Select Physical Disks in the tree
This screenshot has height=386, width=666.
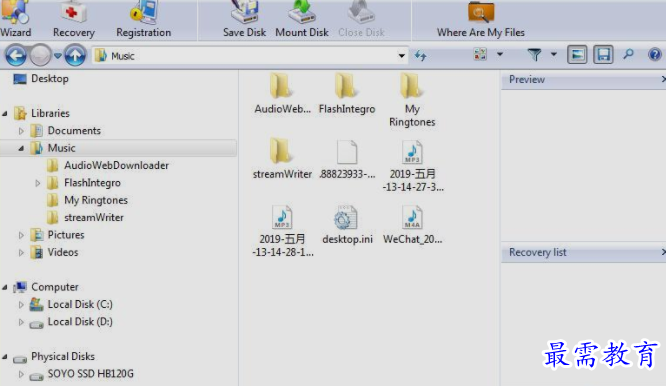[63, 357]
